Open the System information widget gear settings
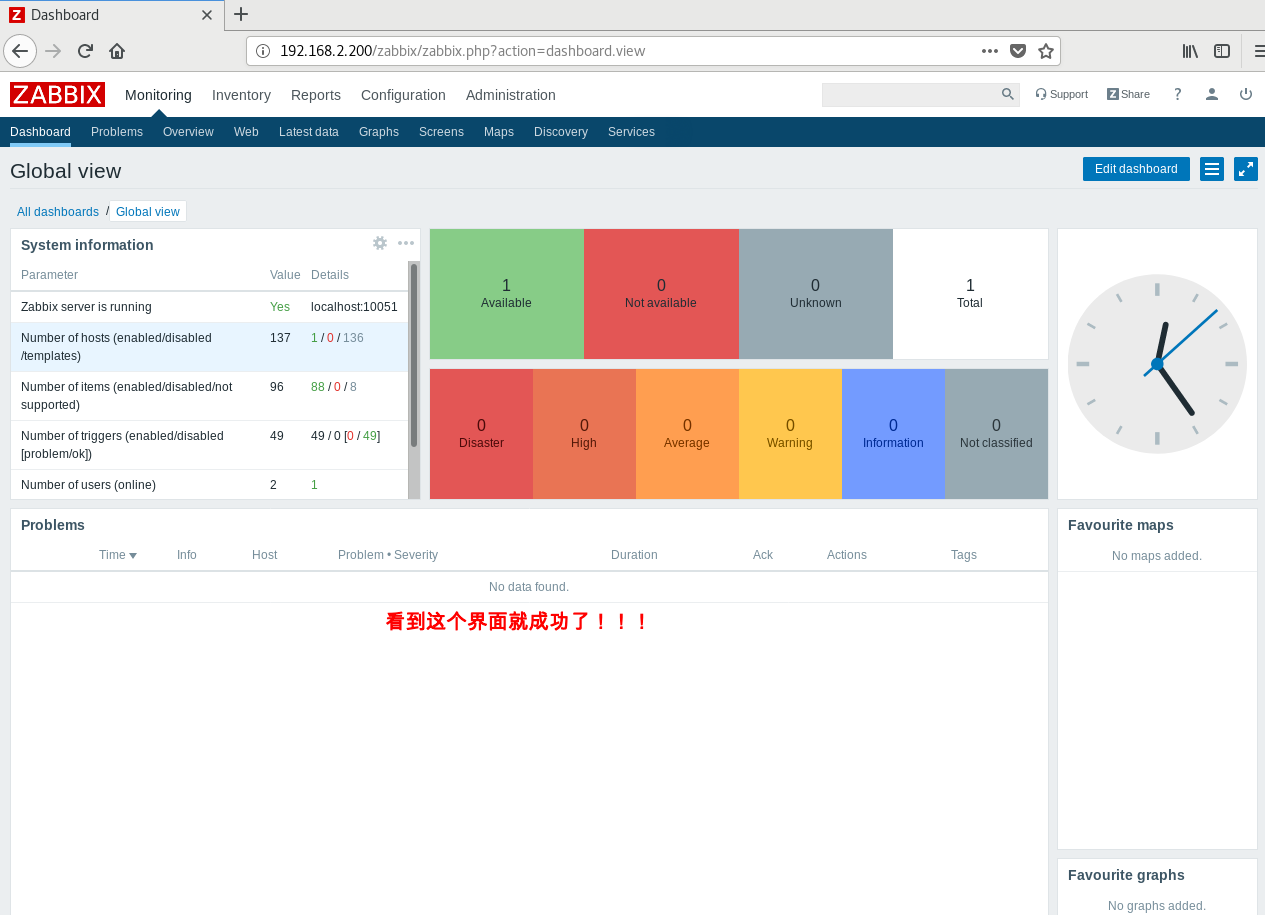This screenshot has width=1265, height=915. click(x=380, y=243)
